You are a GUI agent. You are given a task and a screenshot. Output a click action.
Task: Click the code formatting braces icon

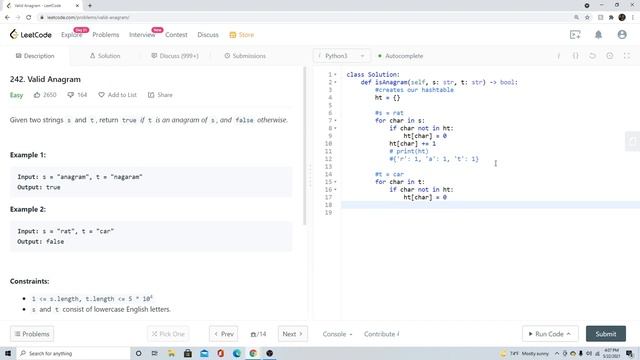click(576, 56)
